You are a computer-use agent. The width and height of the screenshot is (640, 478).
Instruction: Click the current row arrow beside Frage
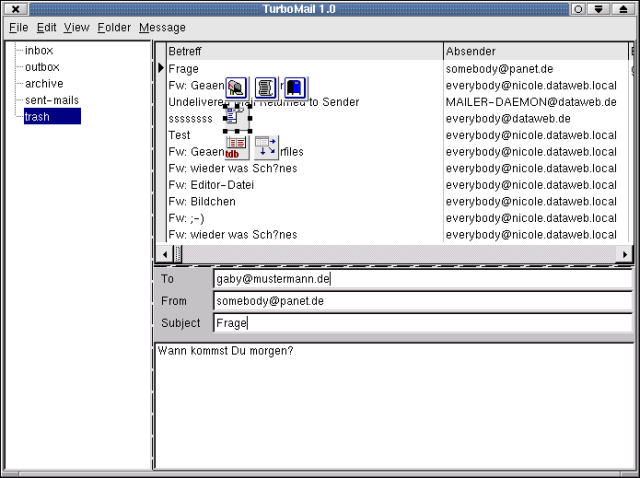click(x=161, y=68)
